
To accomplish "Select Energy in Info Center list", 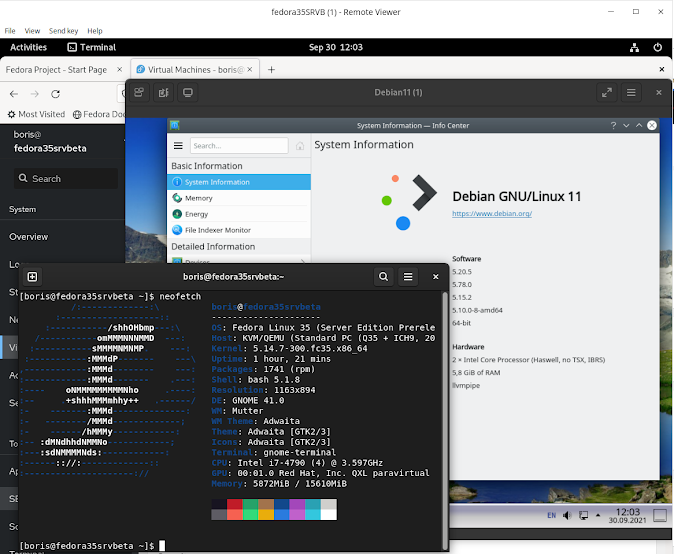I will 239,214.
